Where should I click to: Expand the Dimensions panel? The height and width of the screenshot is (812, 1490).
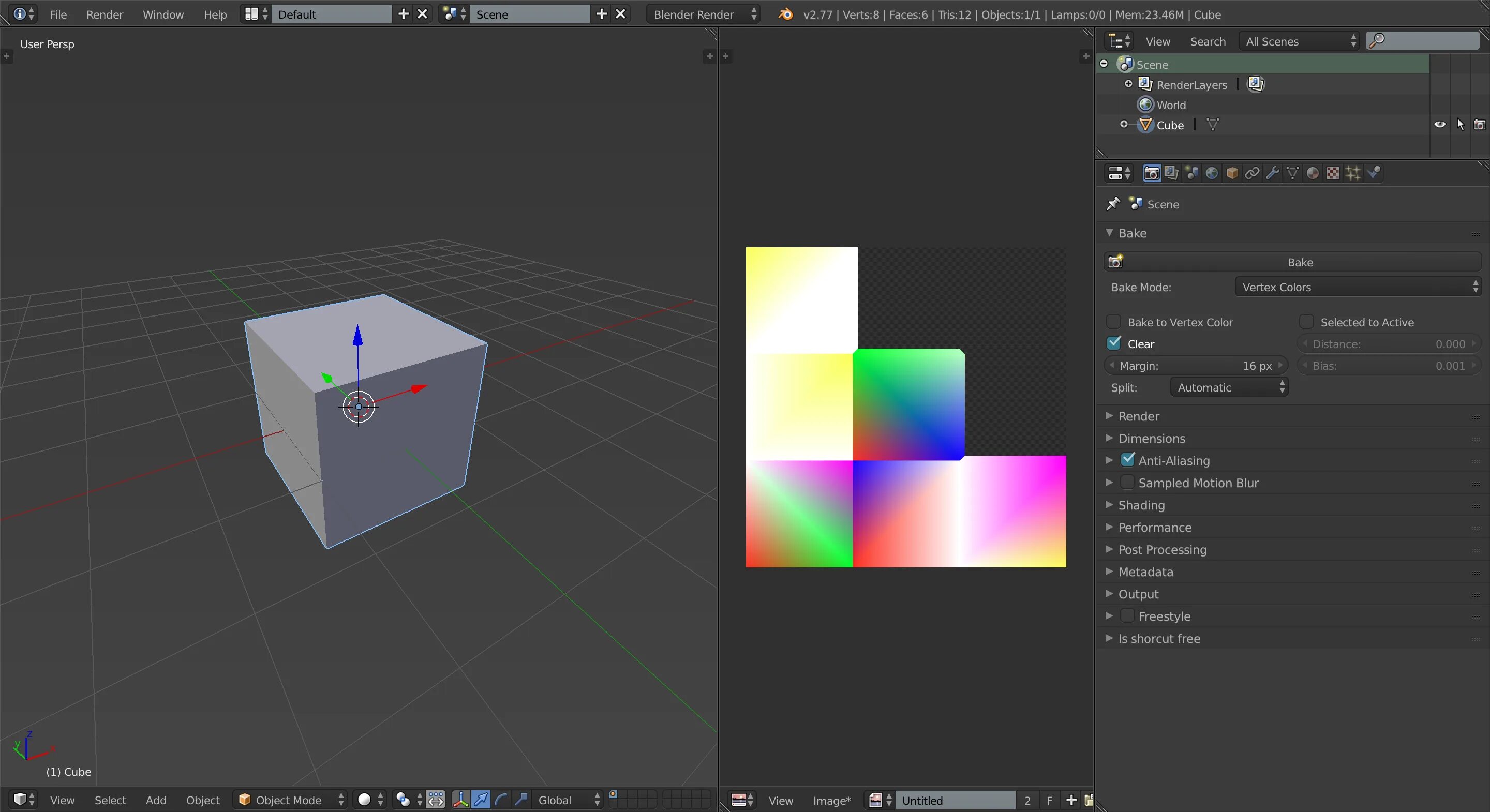(x=1151, y=439)
